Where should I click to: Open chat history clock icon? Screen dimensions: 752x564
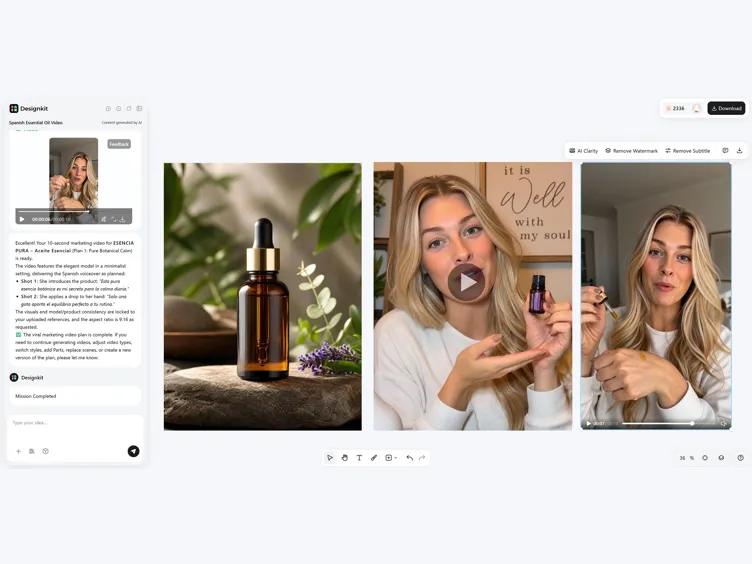pyautogui.click(x=118, y=109)
